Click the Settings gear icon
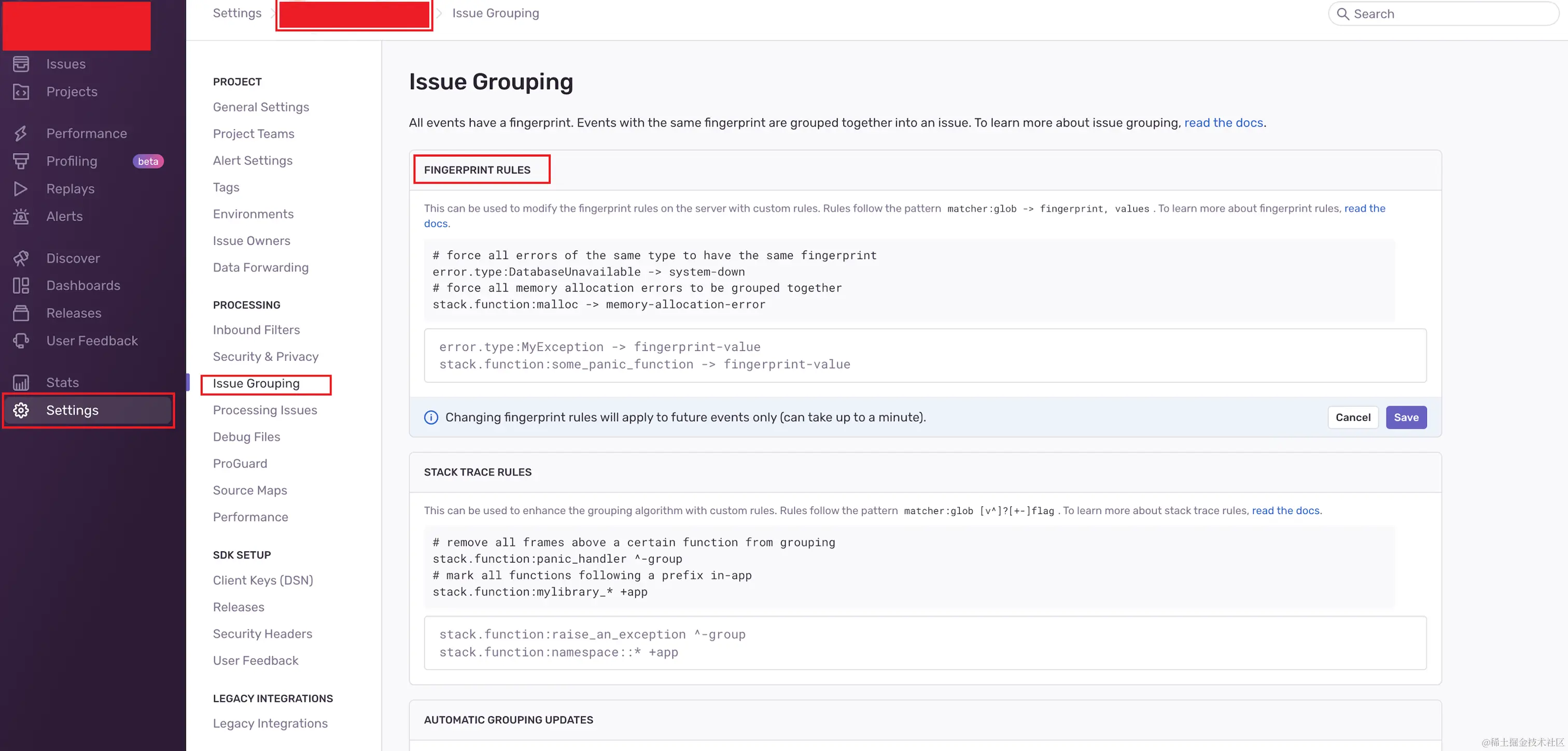The width and height of the screenshot is (1568, 751). 21,410
